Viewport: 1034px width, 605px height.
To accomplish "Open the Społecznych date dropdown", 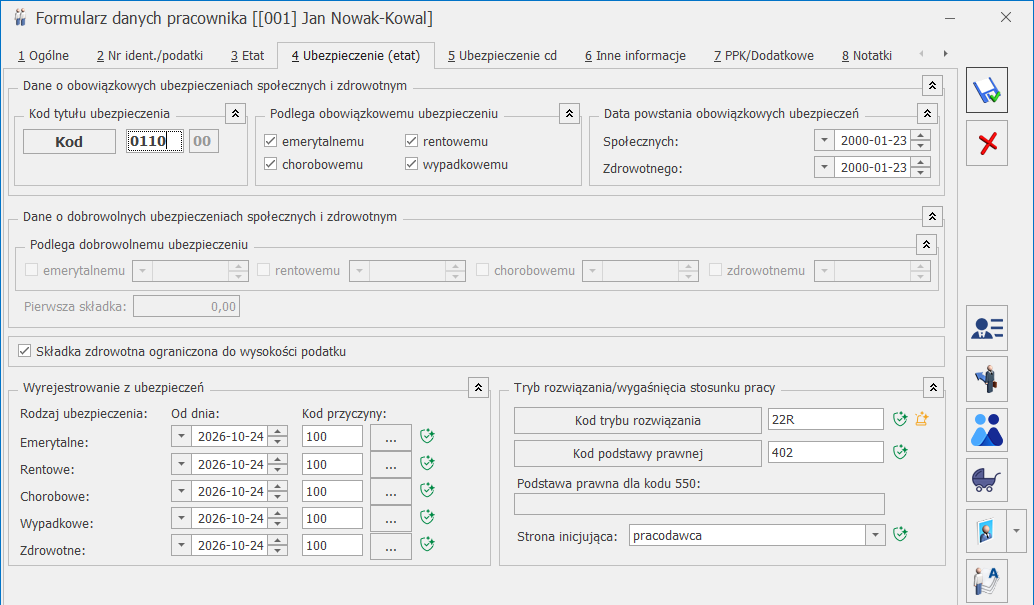I will pyautogui.click(x=824, y=140).
